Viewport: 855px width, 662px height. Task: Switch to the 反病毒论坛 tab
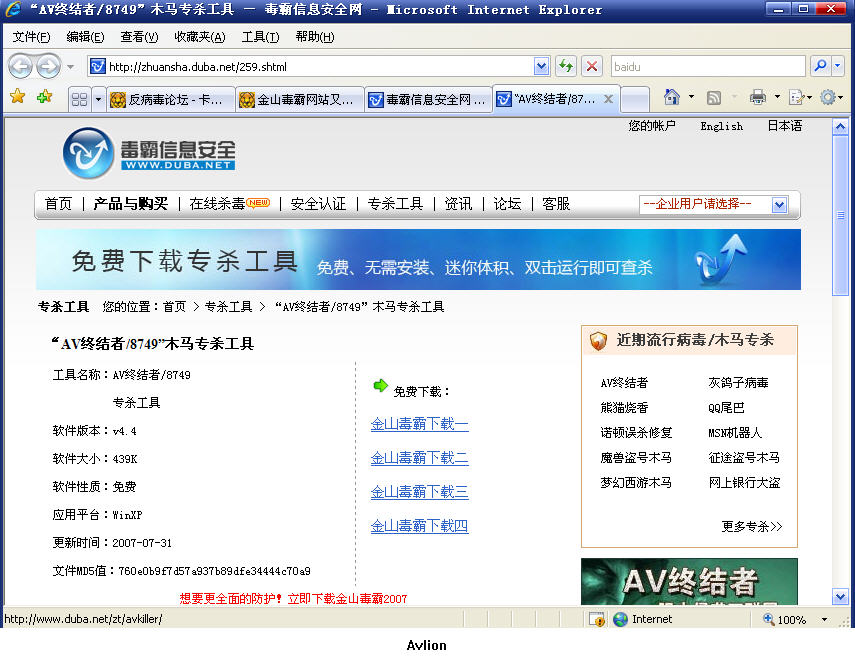point(170,99)
